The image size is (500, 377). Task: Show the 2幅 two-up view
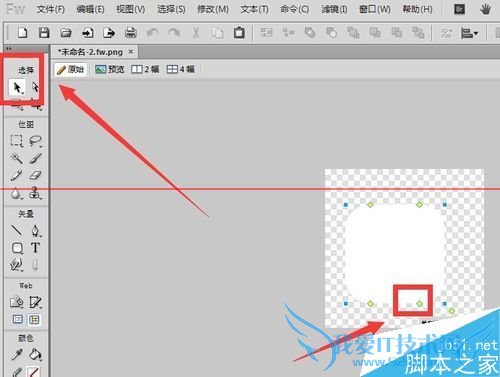(x=145, y=69)
